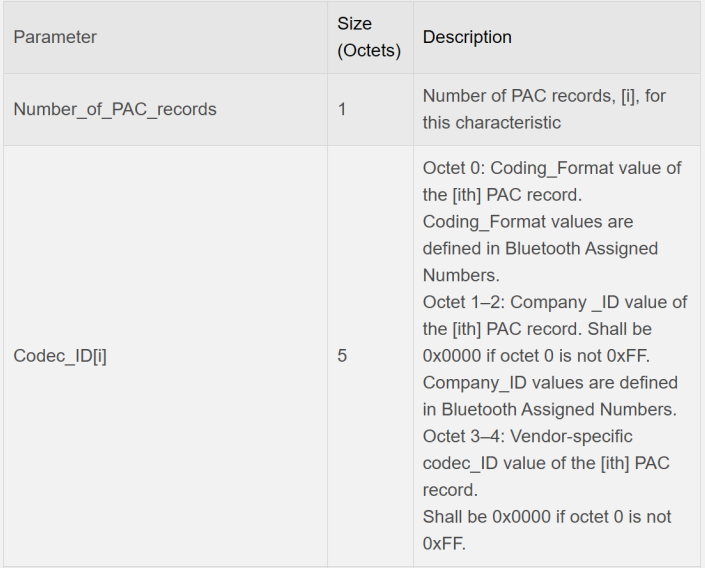Click 'this characteristic' description text
Image resolution: width=705 pixels, height=568 pixels.
pyautogui.click(x=491, y=123)
